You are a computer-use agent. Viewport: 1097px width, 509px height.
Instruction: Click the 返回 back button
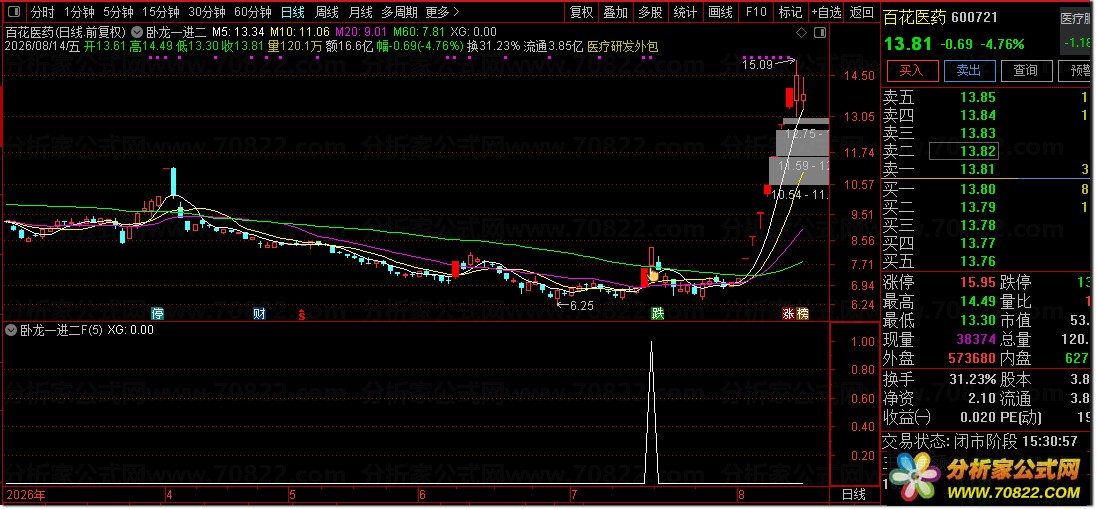(x=861, y=12)
